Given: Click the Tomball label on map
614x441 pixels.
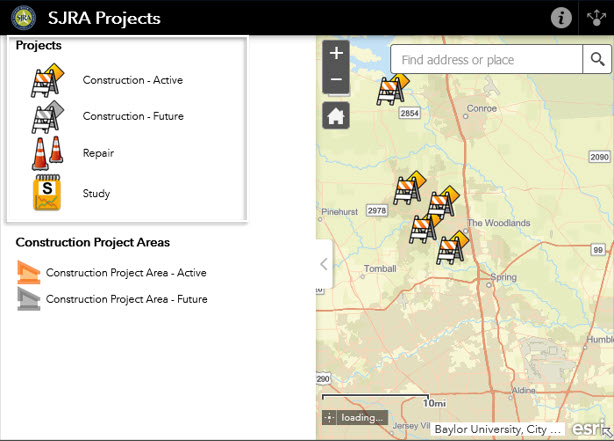Looking at the screenshot, I should point(380,269).
